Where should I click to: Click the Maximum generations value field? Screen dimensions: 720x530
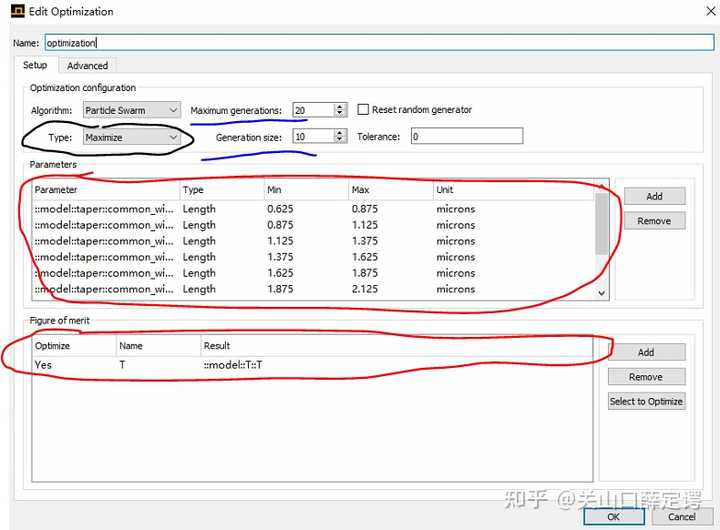[313, 110]
